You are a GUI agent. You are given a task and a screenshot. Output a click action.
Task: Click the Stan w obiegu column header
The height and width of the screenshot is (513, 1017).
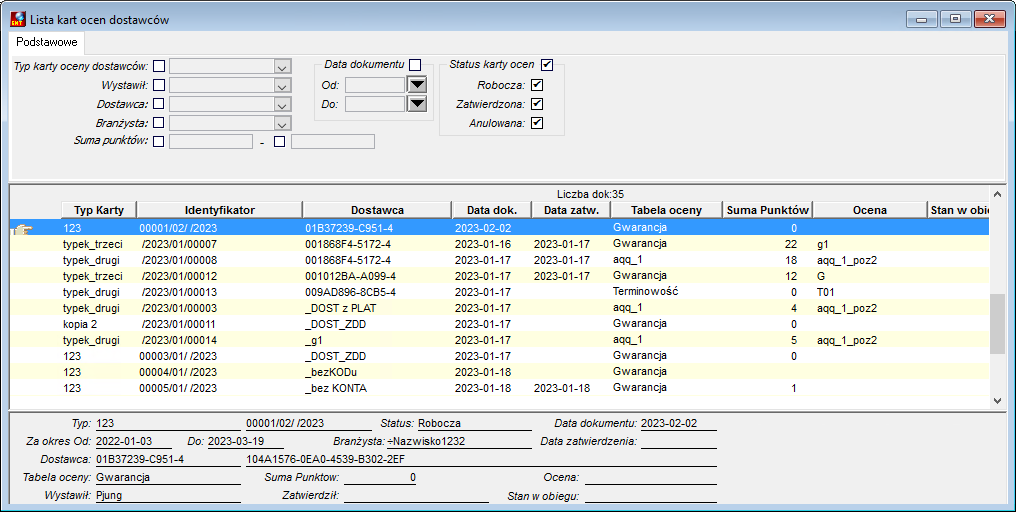pyautogui.click(x=958, y=210)
